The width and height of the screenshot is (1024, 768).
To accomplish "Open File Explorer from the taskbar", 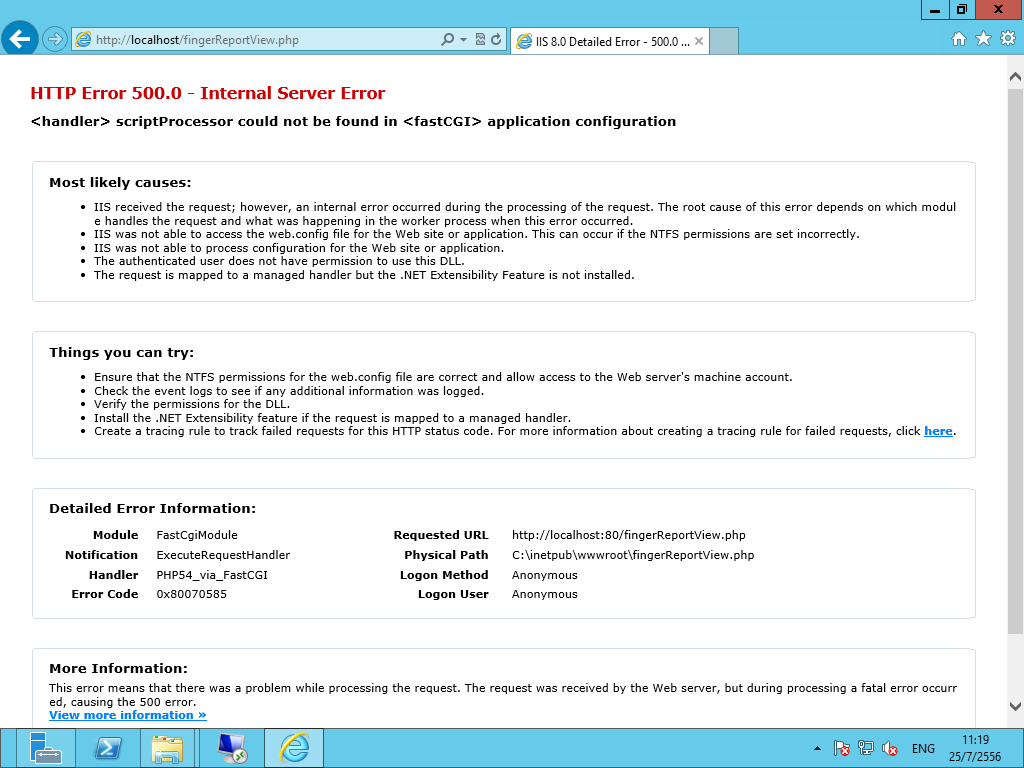I will click(x=168, y=748).
